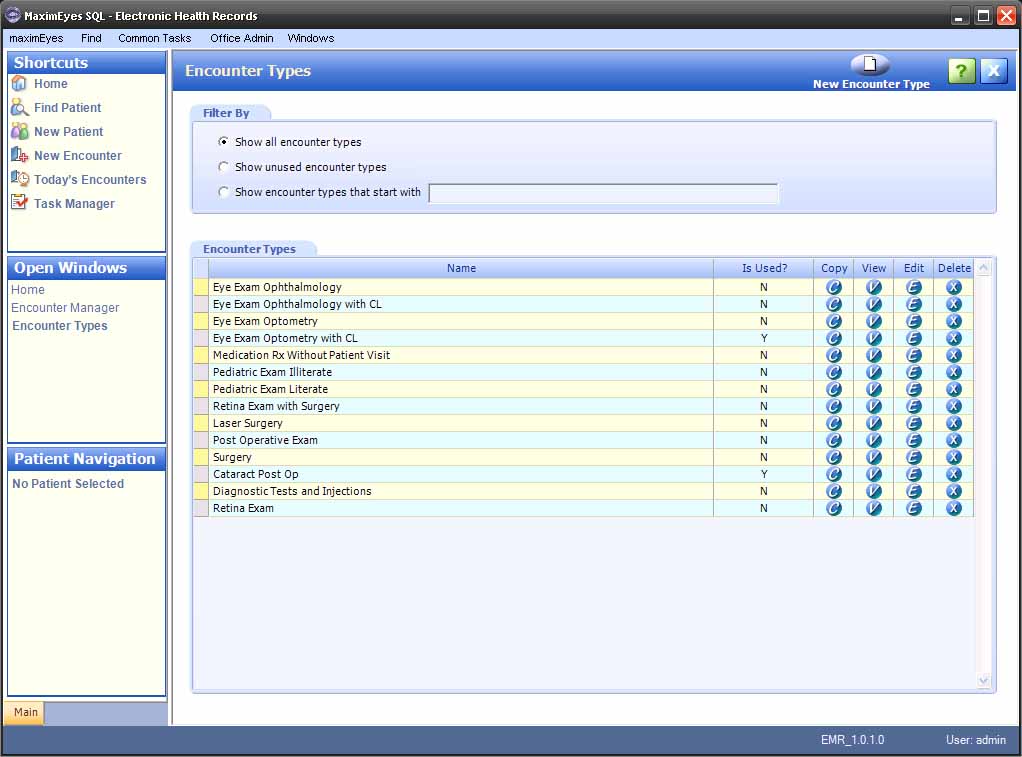Click the New Encounter Type document icon
Viewport: 1022px width, 757px height.
(x=869, y=65)
